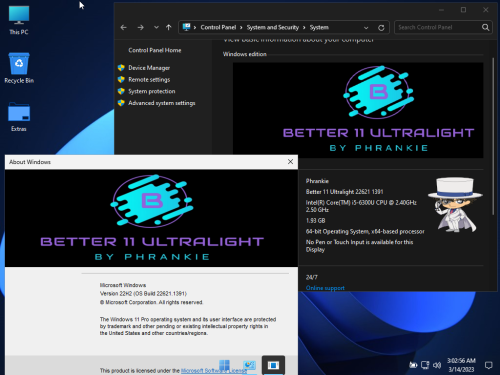The width and height of the screenshot is (500, 375).
Task: Click Better 11 Ultralight logo in System window
Action: (358, 110)
